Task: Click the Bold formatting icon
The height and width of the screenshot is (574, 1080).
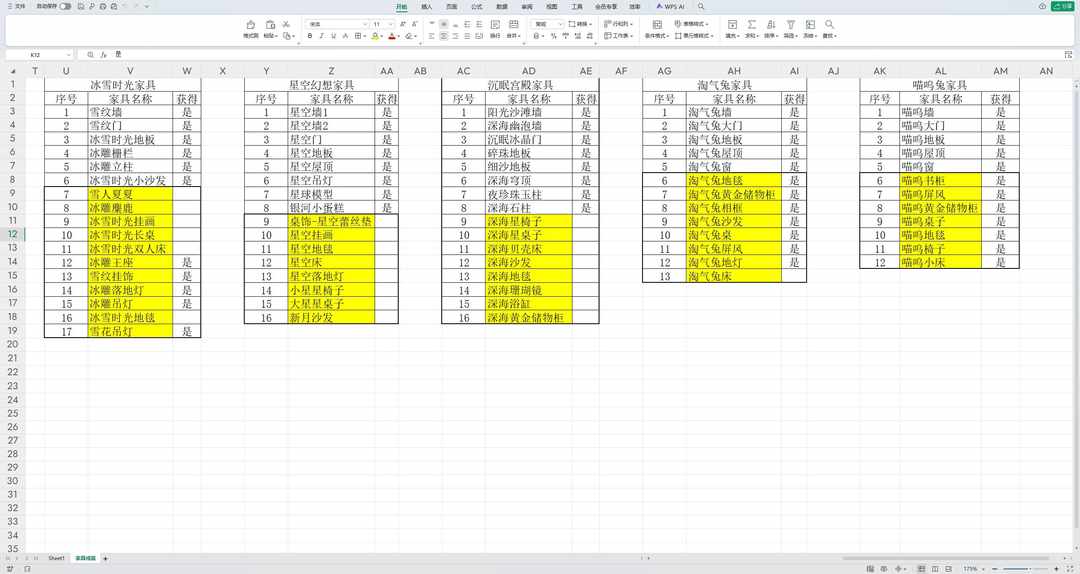Action: pyautogui.click(x=309, y=35)
